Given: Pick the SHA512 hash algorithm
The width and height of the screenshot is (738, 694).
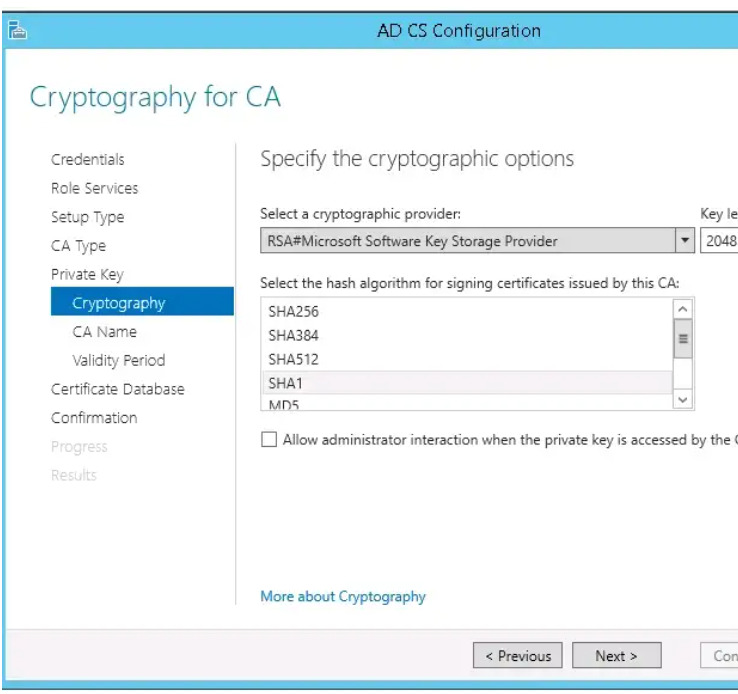Looking at the screenshot, I should 468,359.
